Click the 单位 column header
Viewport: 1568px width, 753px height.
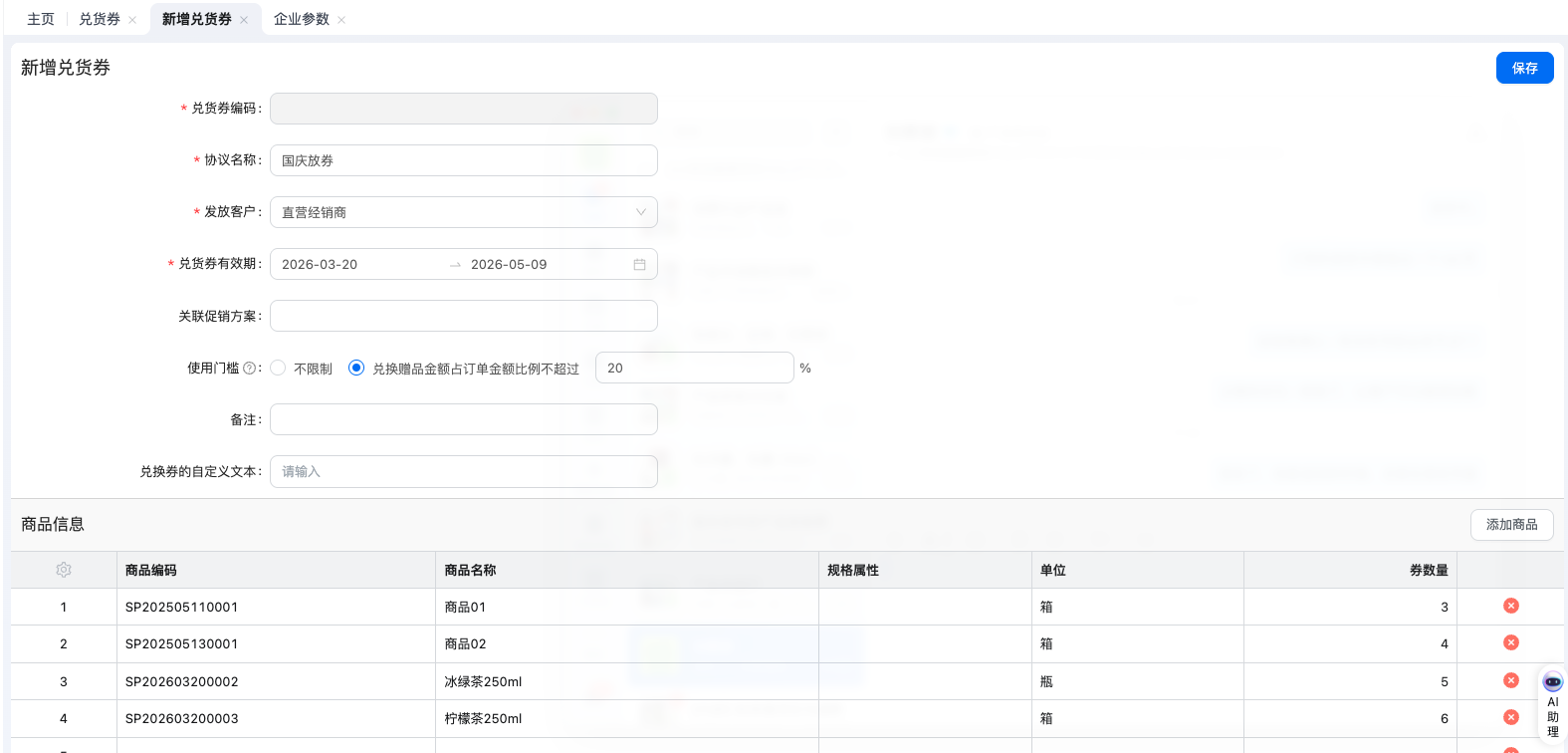[1138, 570]
